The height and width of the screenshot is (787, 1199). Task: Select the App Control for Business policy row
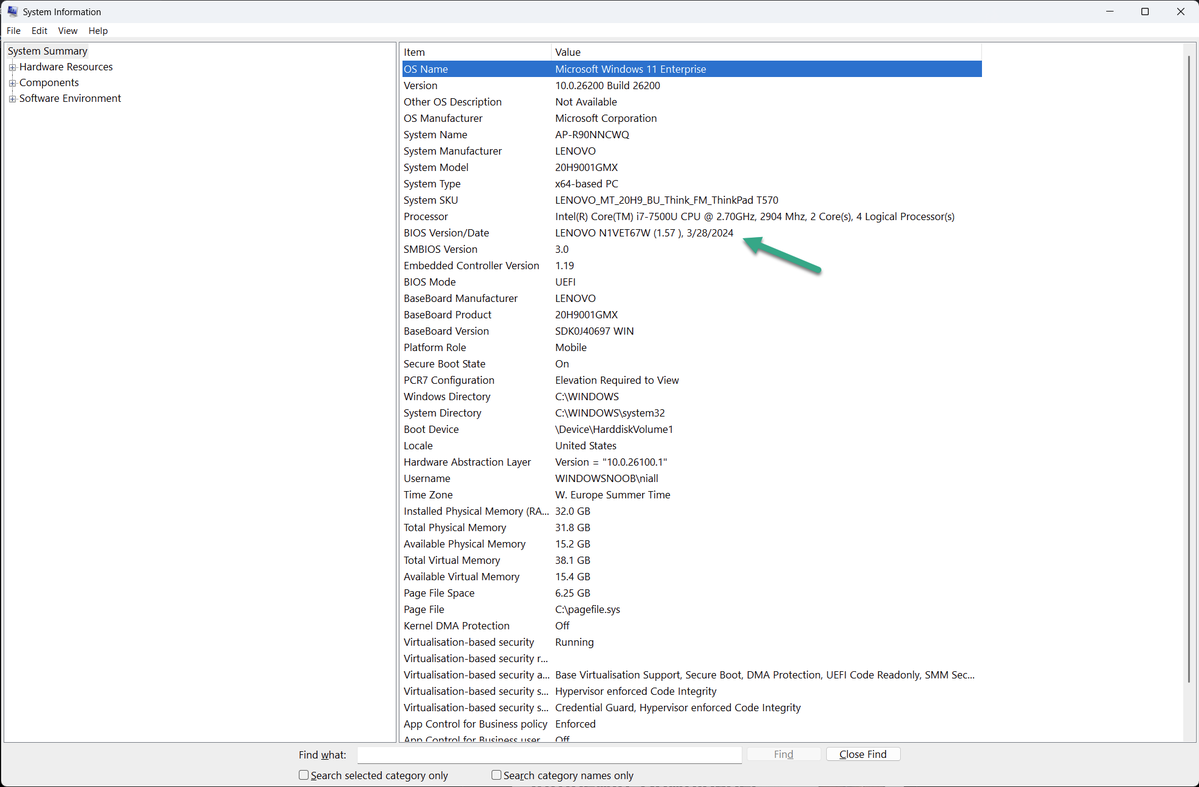click(x=691, y=724)
